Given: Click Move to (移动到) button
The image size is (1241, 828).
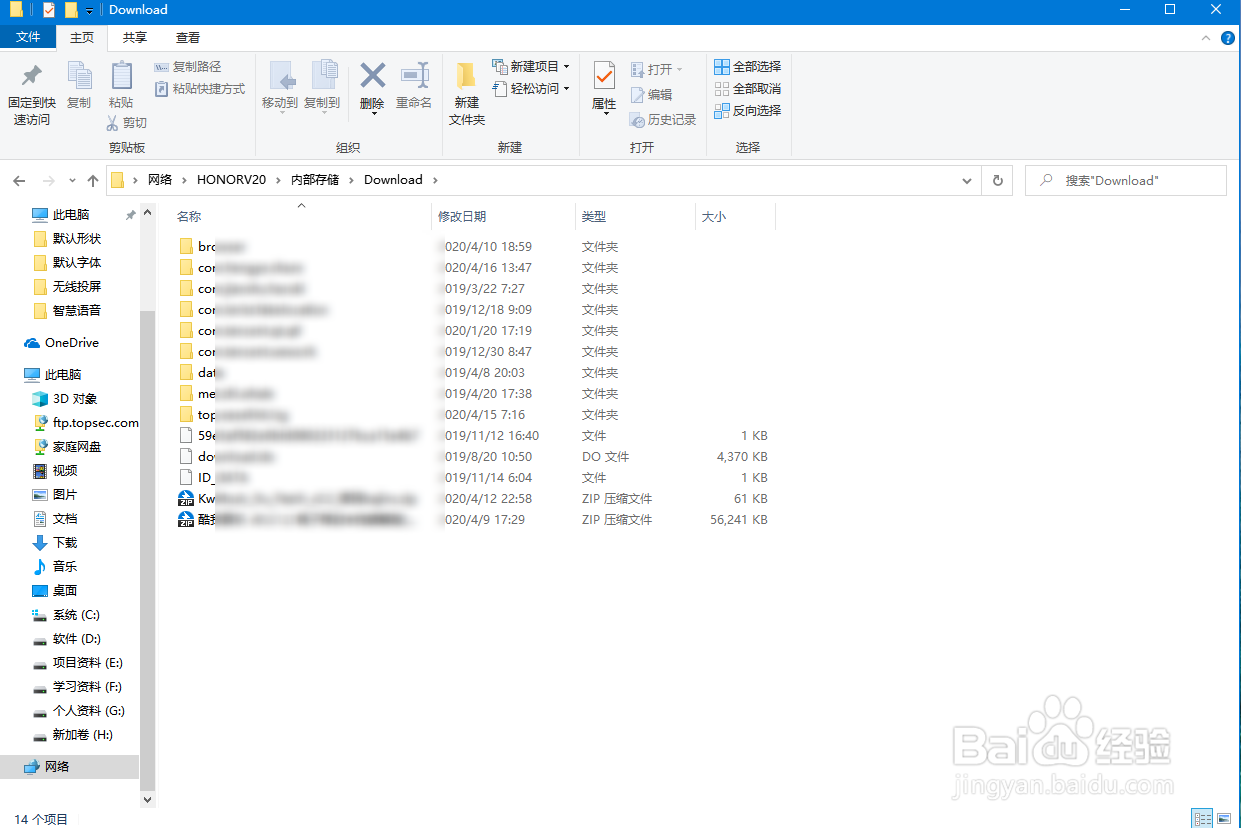Looking at the screenshot, I should [x=280, y=86].
